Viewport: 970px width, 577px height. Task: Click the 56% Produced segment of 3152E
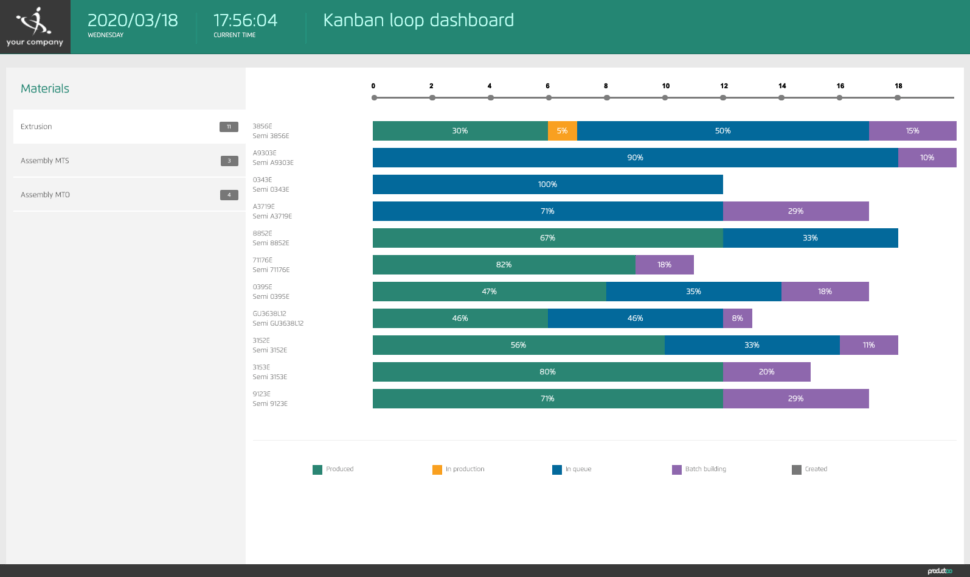(518, 345)
